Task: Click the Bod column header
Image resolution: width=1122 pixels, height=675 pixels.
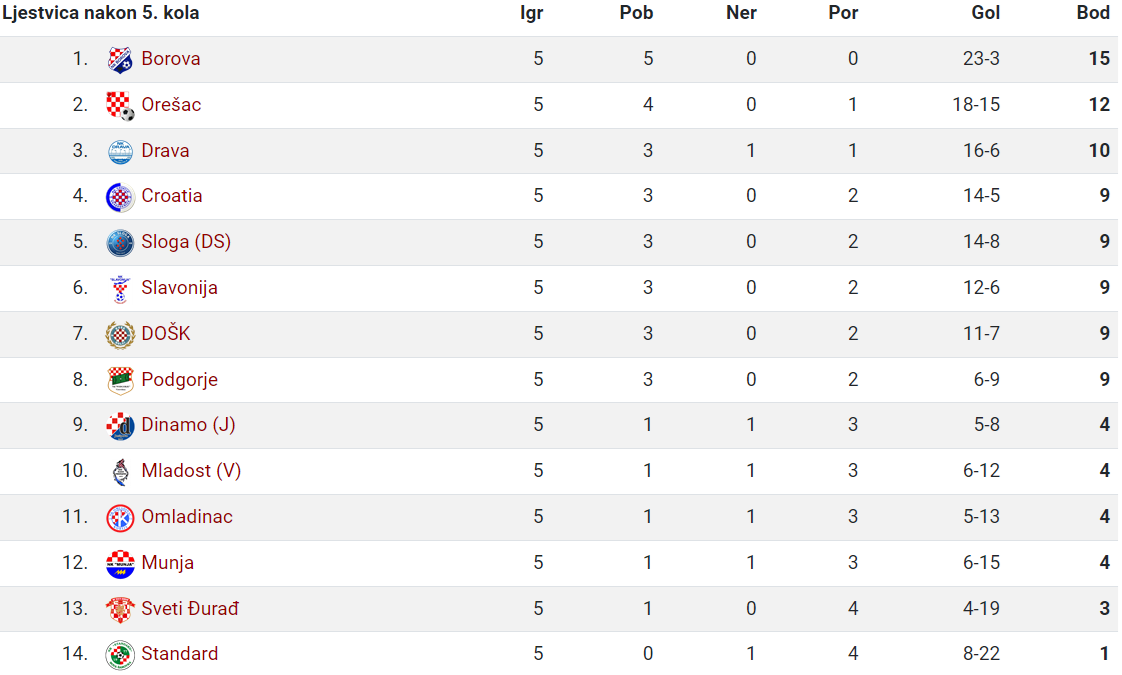Action: click(x=1093, y=13)
